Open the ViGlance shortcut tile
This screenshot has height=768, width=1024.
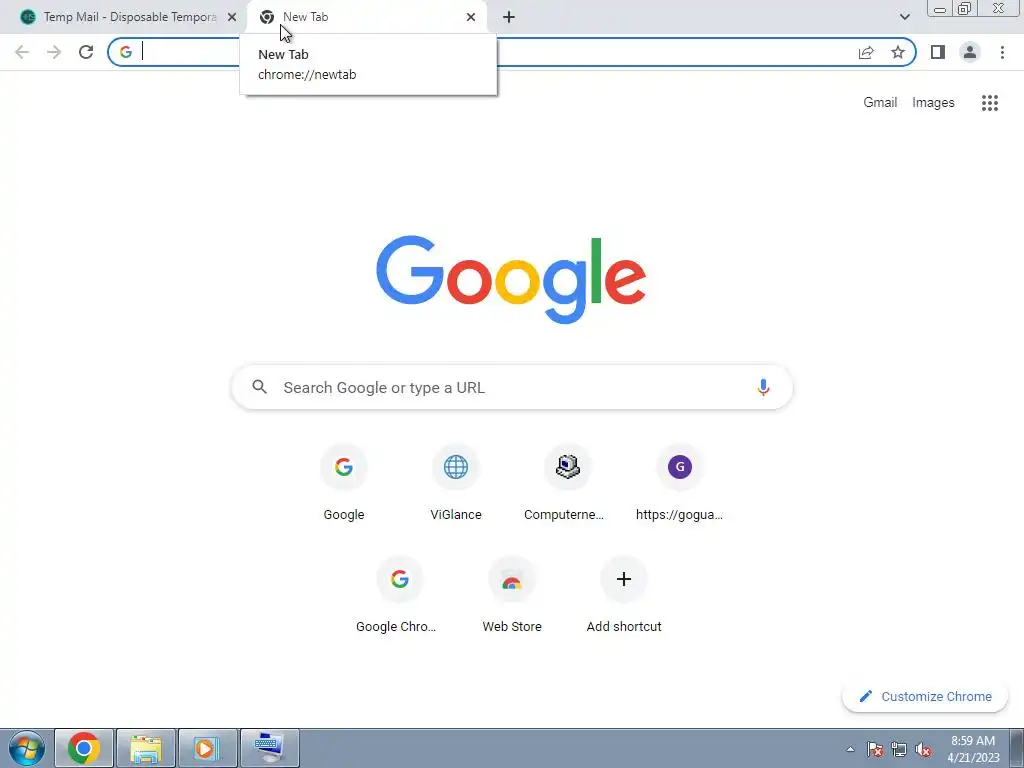coord(456,483)
